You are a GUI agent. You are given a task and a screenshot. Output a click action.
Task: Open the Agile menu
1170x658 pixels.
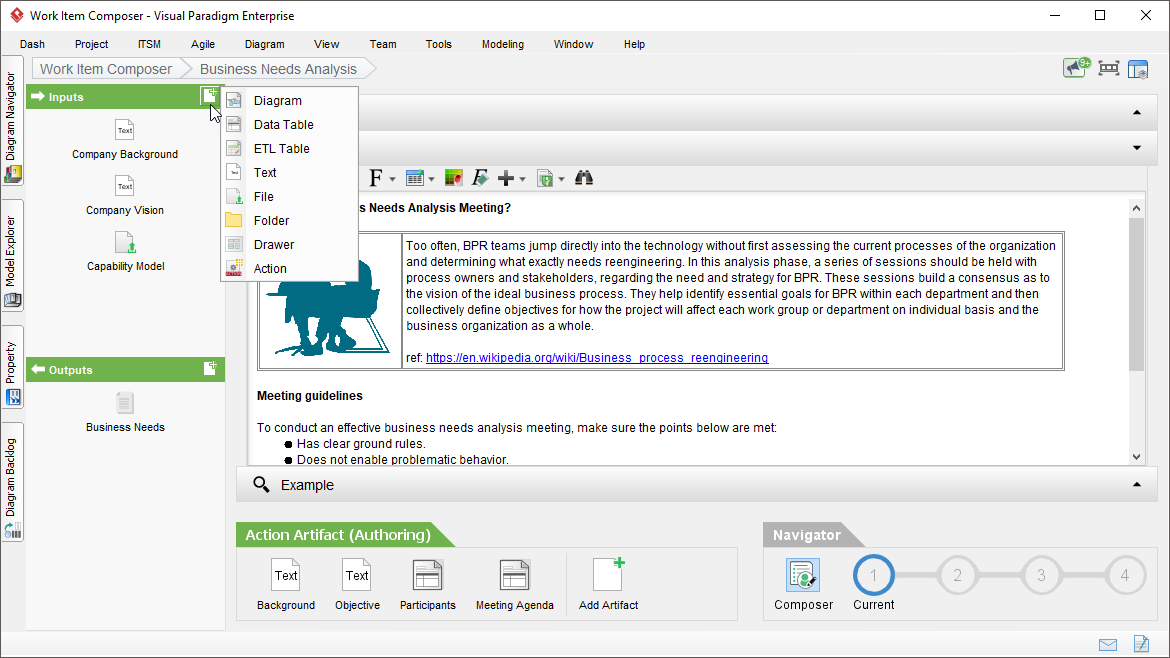pyautogui.click(x=202, y=44)
